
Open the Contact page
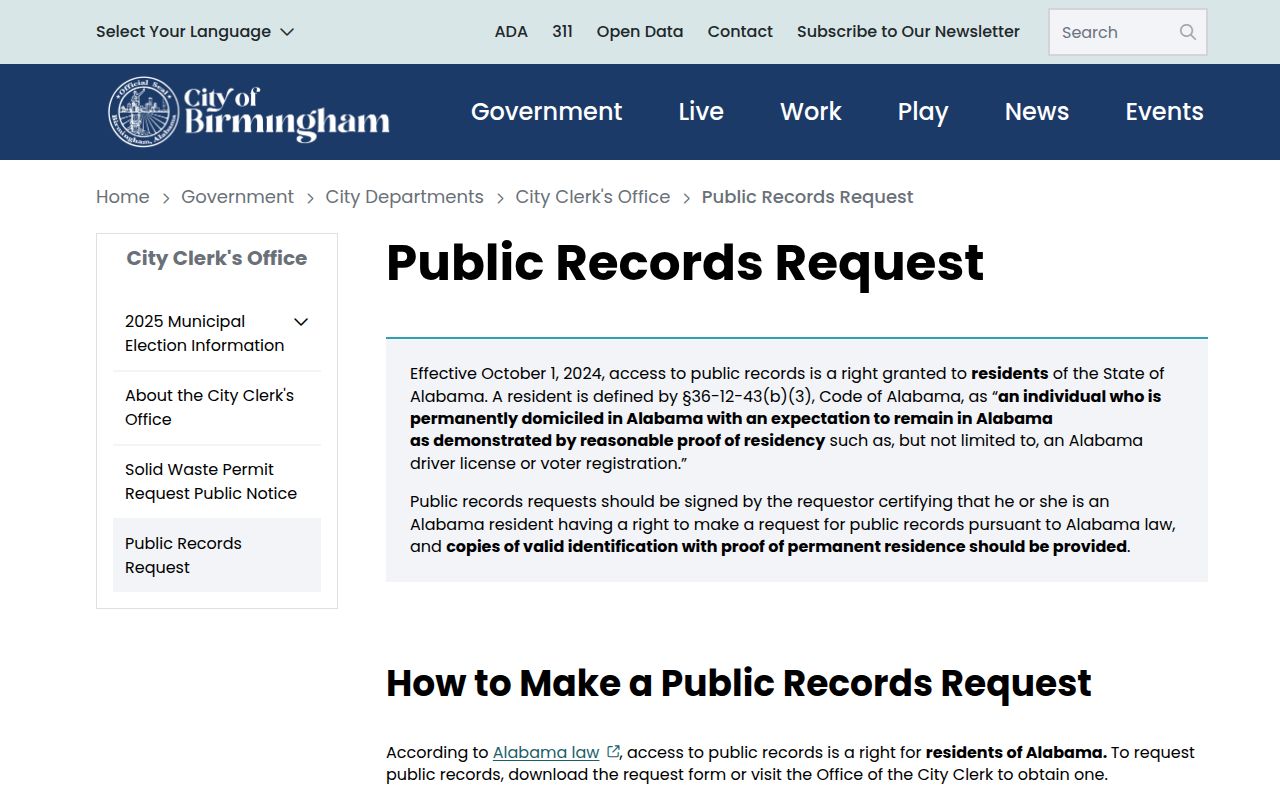pos(740,32)
